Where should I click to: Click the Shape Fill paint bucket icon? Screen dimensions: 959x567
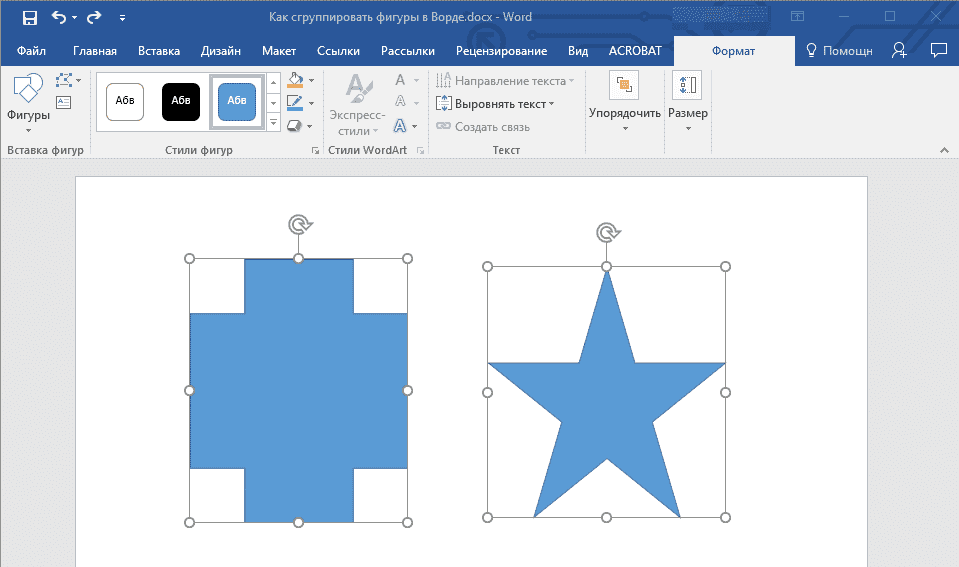(x=294, y=80)
